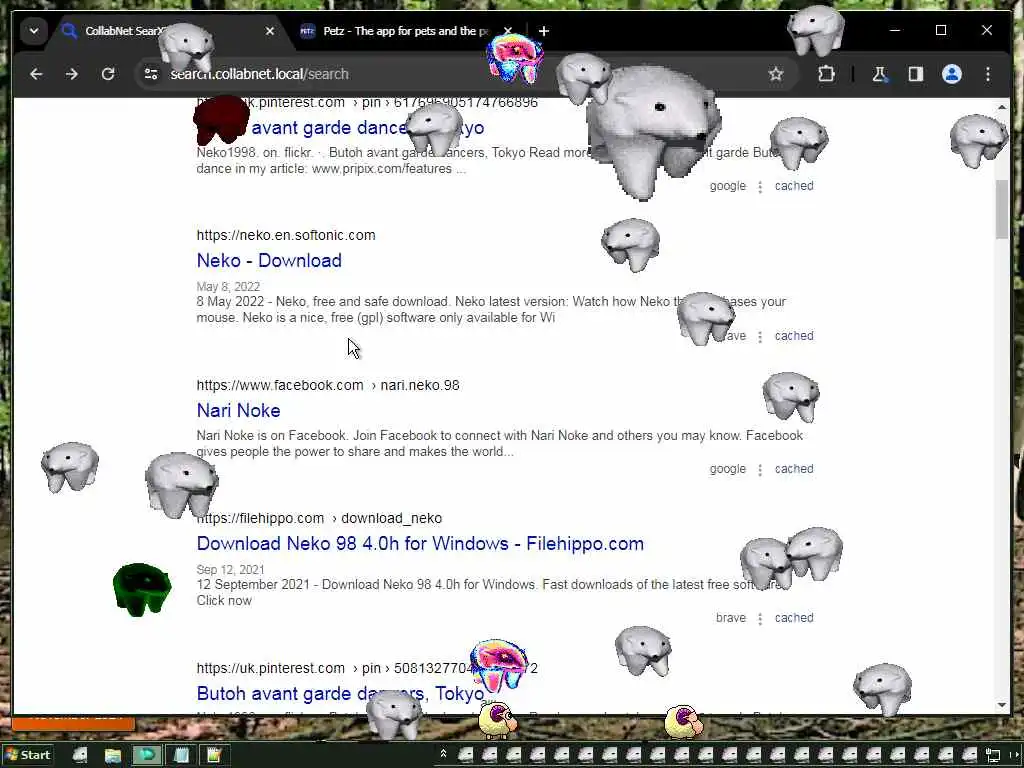Click the May 8, 2022 date text
Screen dimensions: 1024x768
[x=228, y=287]
